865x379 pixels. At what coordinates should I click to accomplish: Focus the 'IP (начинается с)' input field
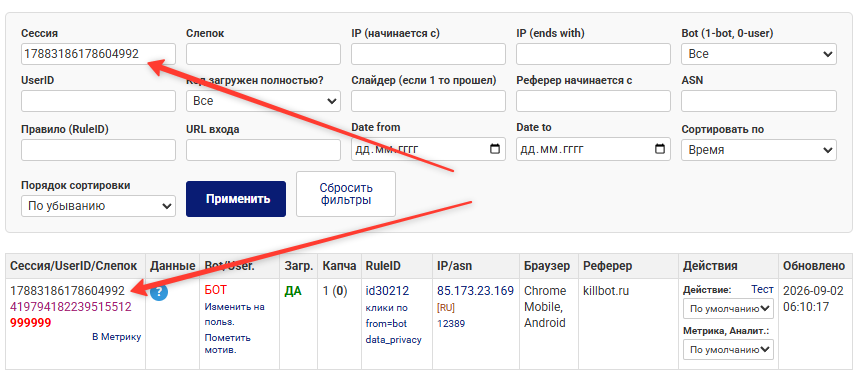[428, 54]
